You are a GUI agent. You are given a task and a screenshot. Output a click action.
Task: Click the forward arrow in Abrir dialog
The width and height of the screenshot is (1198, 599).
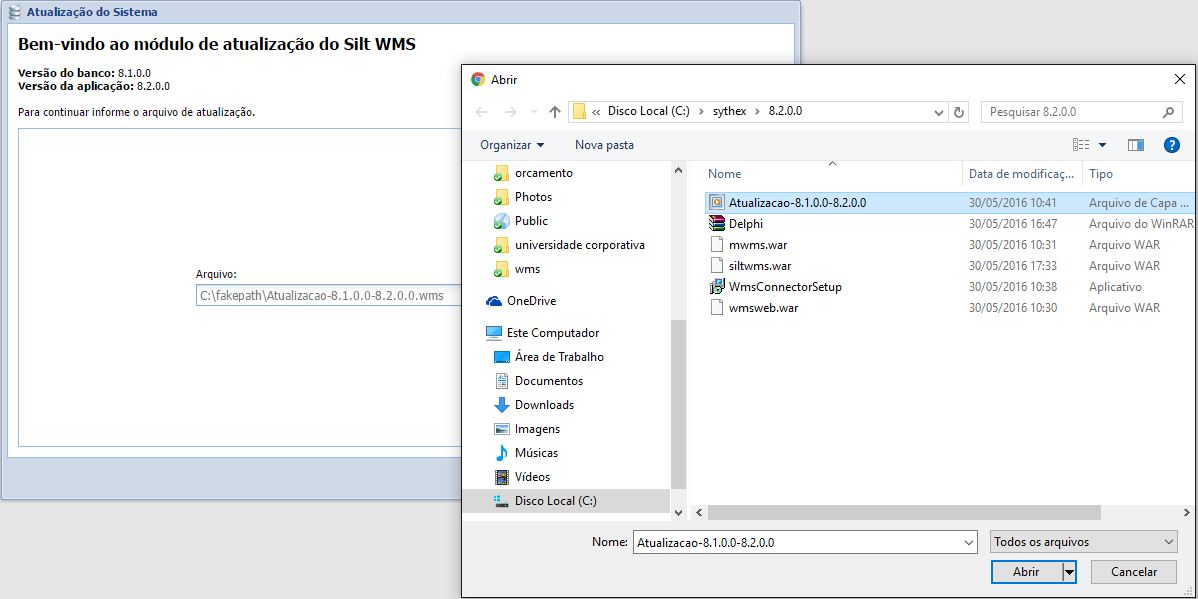click(x=511, y=112)
